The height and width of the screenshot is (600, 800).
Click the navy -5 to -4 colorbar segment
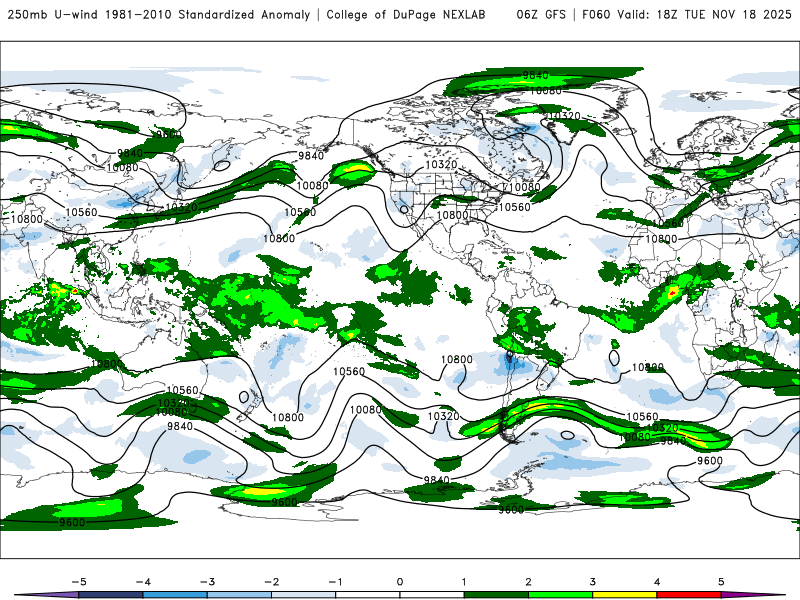111,595
